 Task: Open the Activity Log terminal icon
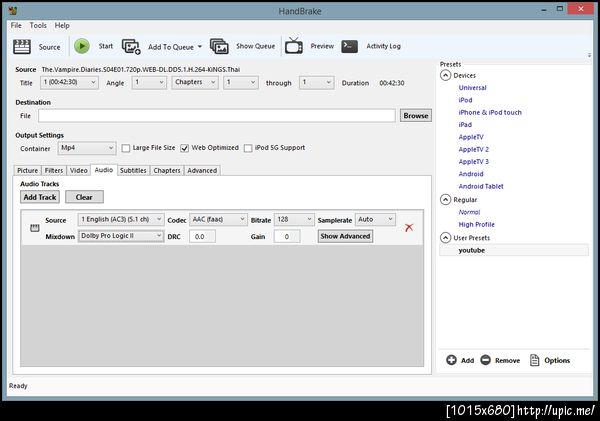click(349, 46)
